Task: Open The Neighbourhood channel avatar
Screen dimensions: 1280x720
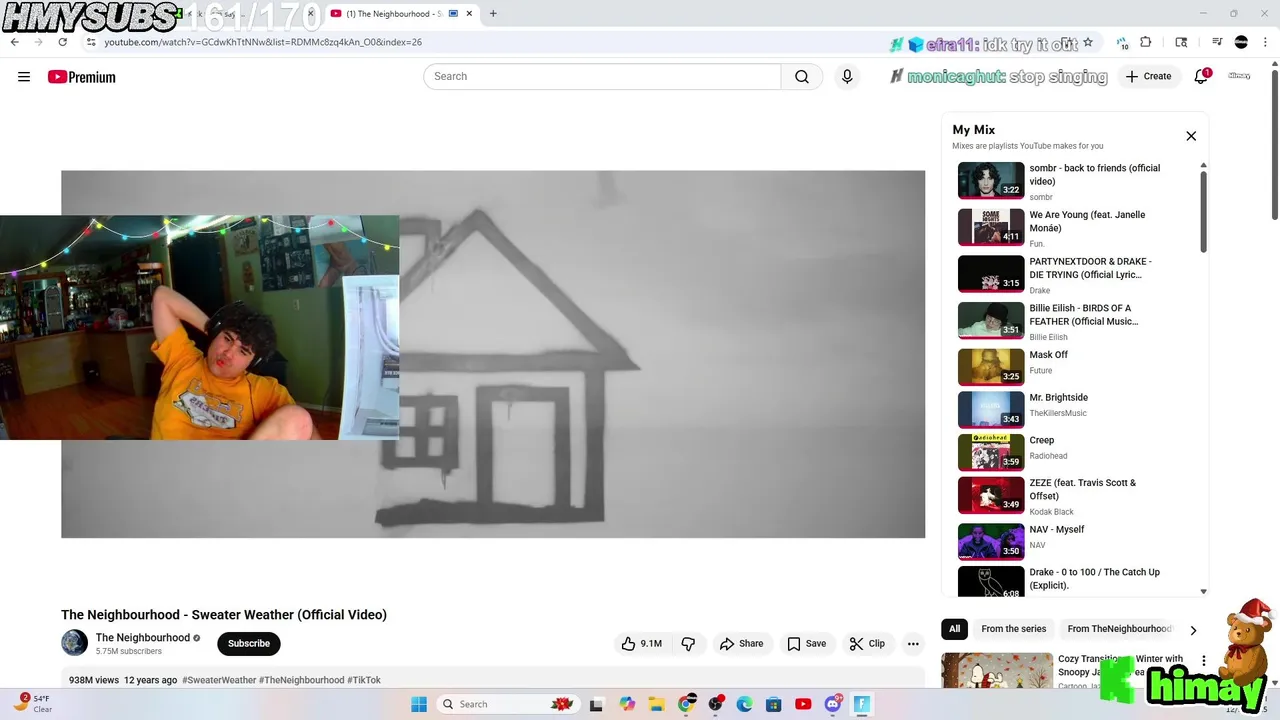Action: pyautogui.click(x=74, y=643)
